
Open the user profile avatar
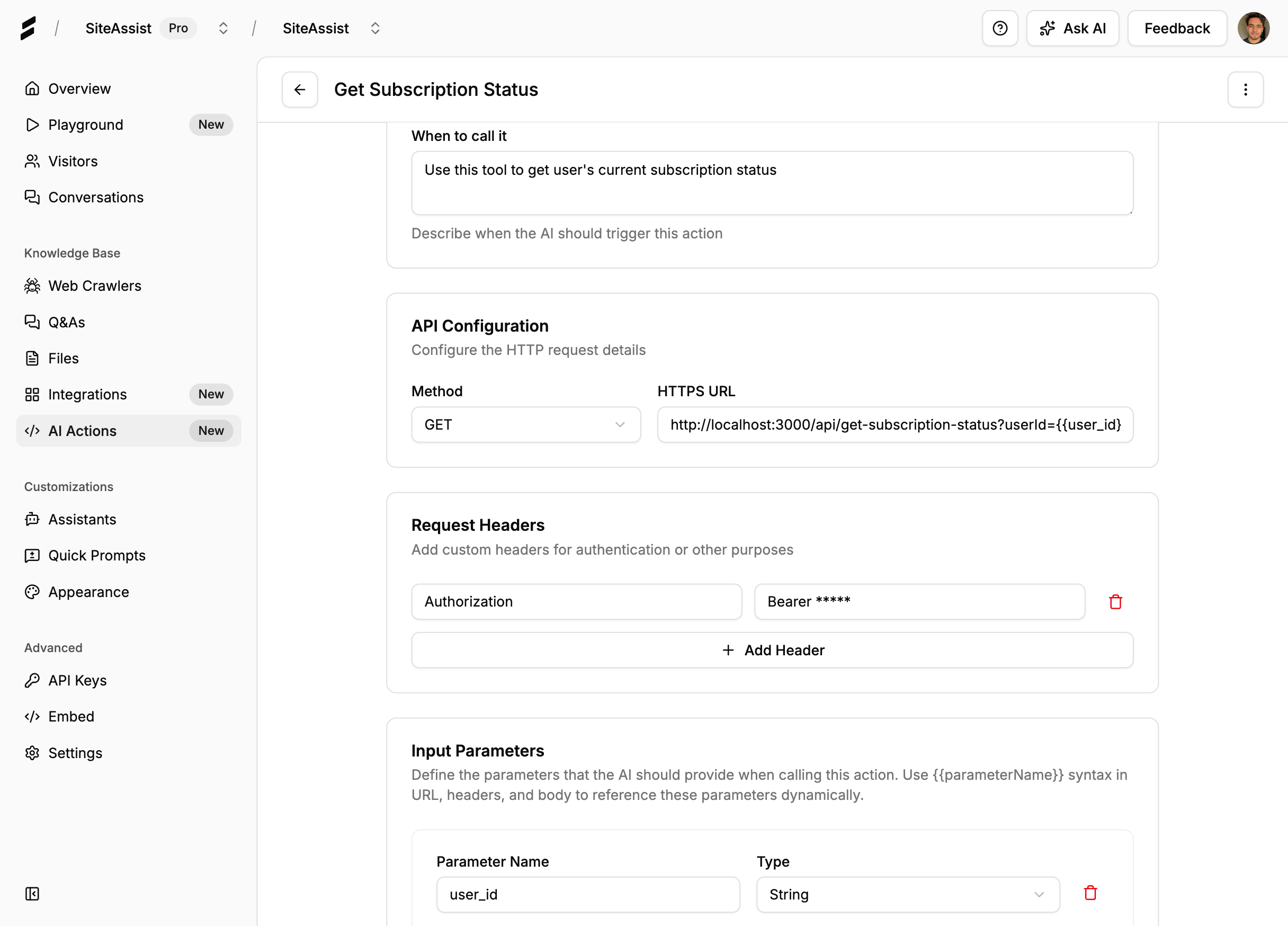click(x=1253, y=29)
